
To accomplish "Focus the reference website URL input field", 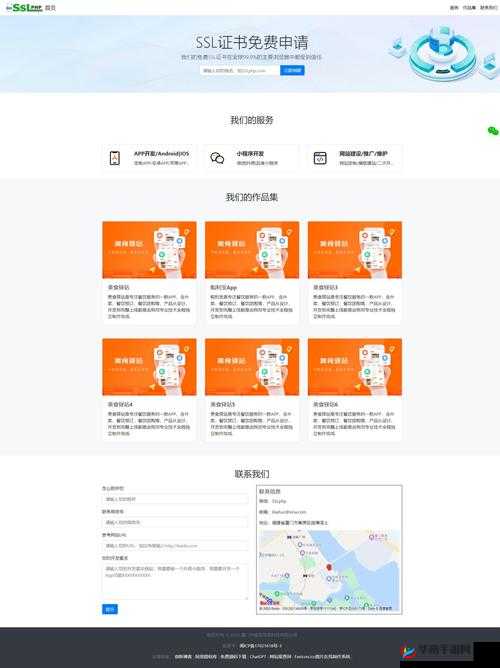I will click(x=175, y=546).
